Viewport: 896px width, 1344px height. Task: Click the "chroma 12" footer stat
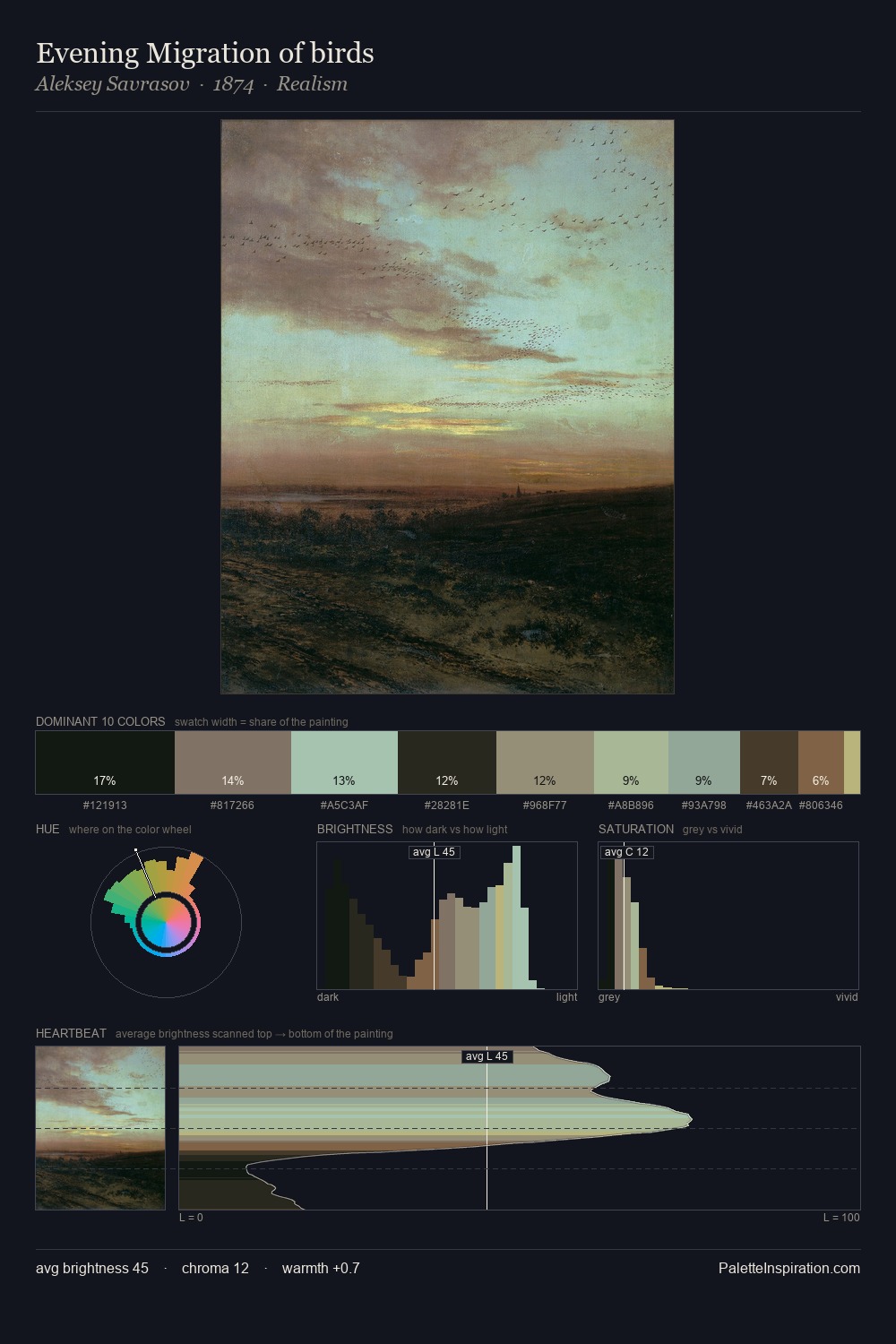[215, 1268]
